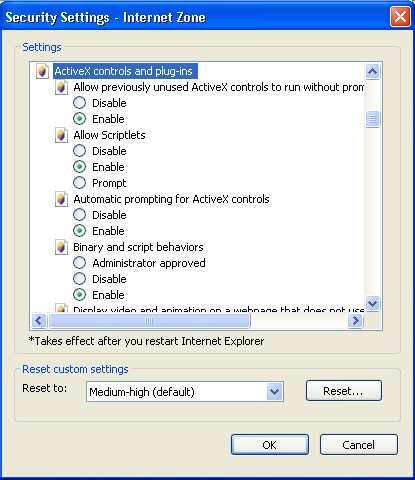Click the Binary and script behaviors icon

tap(61, 247)
